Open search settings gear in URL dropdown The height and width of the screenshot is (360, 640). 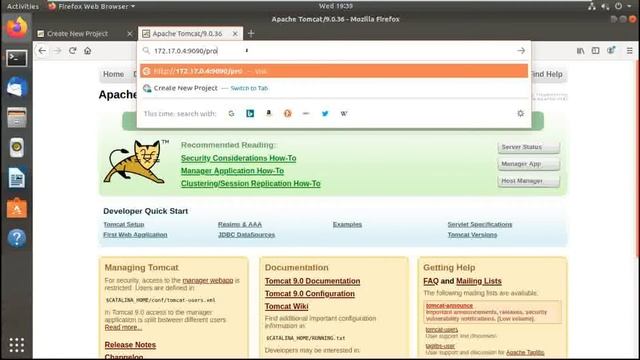click(520, 113)
